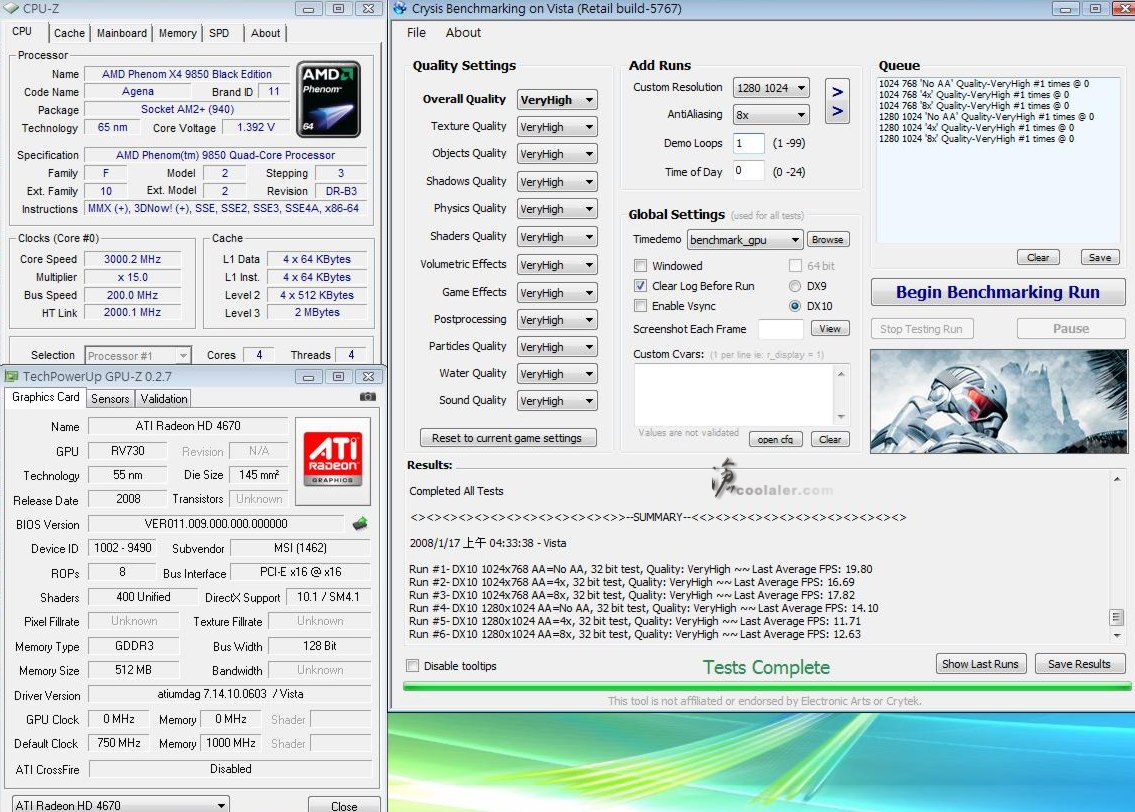Click the CPU-Z title bar icon
This screenshot has height=812, width=1135.
click(11, 9)
